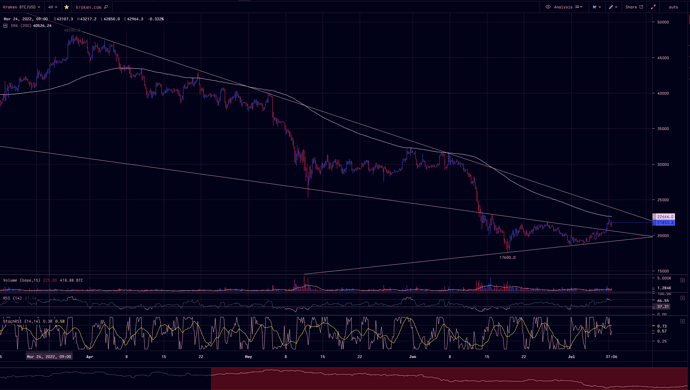Select the RSI (14) indicator label
This screenshot has width=690, height=390.
pyautogui.click(x=12, y=298)
